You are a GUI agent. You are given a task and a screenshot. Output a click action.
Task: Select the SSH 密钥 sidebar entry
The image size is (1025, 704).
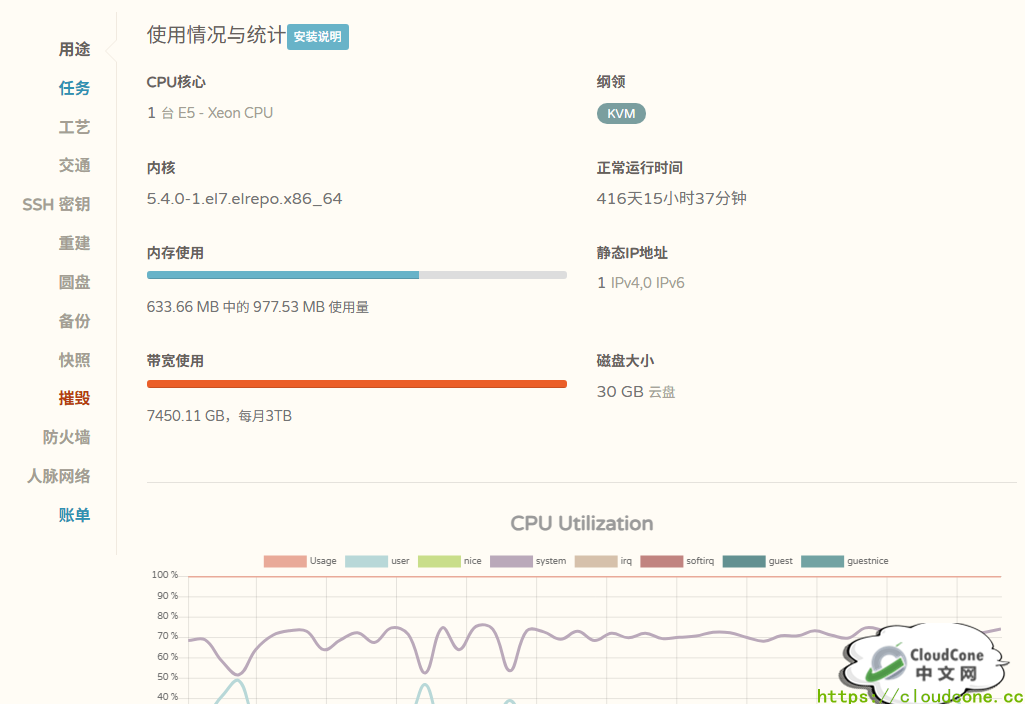click(55, 204)
